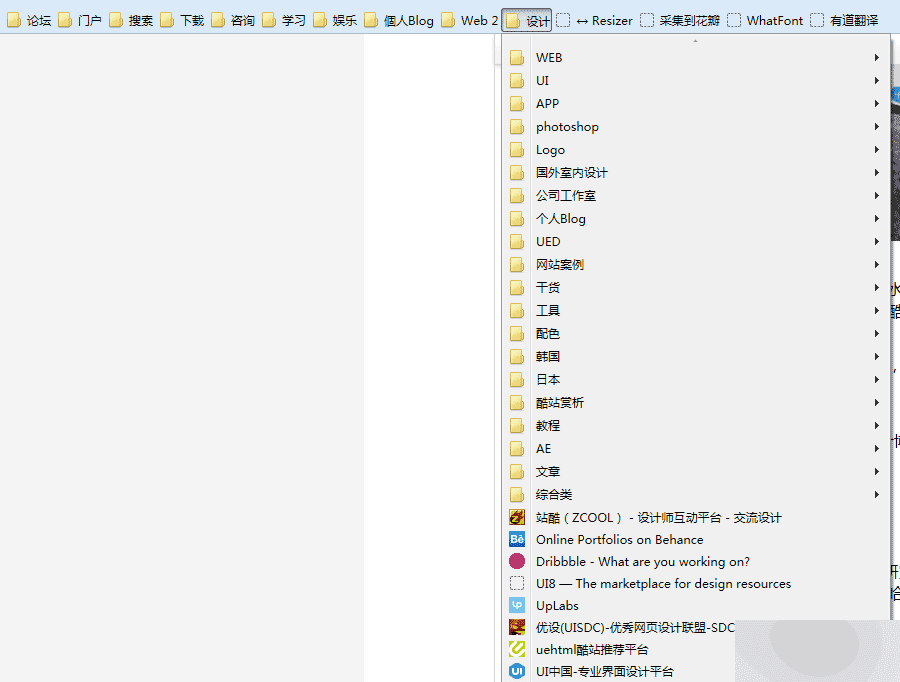Screen dimensions: 900x682
Task: Open the Dribbble pink ball icon
Action: point(517,561)
